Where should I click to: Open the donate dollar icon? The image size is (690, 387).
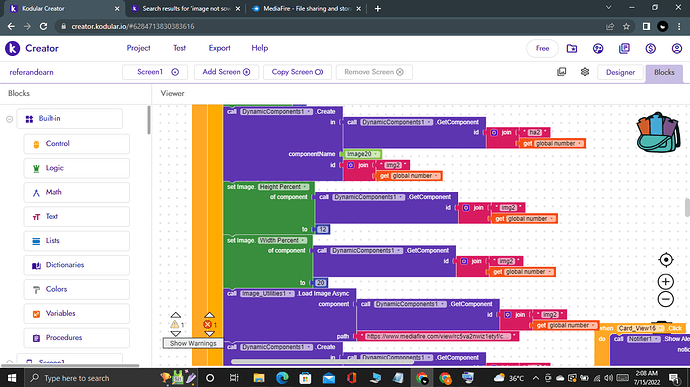(x=651, y=48)
